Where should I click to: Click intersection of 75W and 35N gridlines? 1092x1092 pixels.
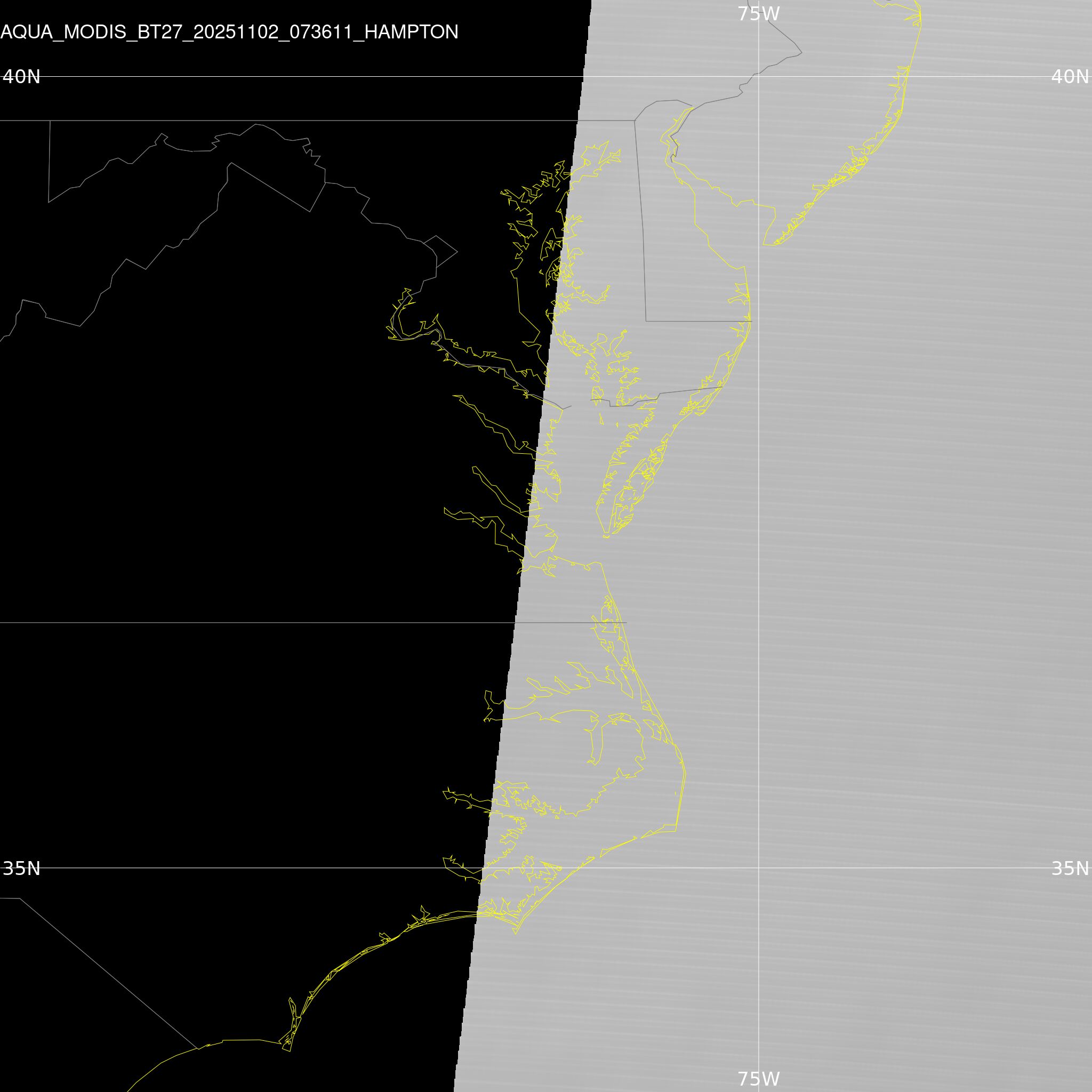point(759,868)
